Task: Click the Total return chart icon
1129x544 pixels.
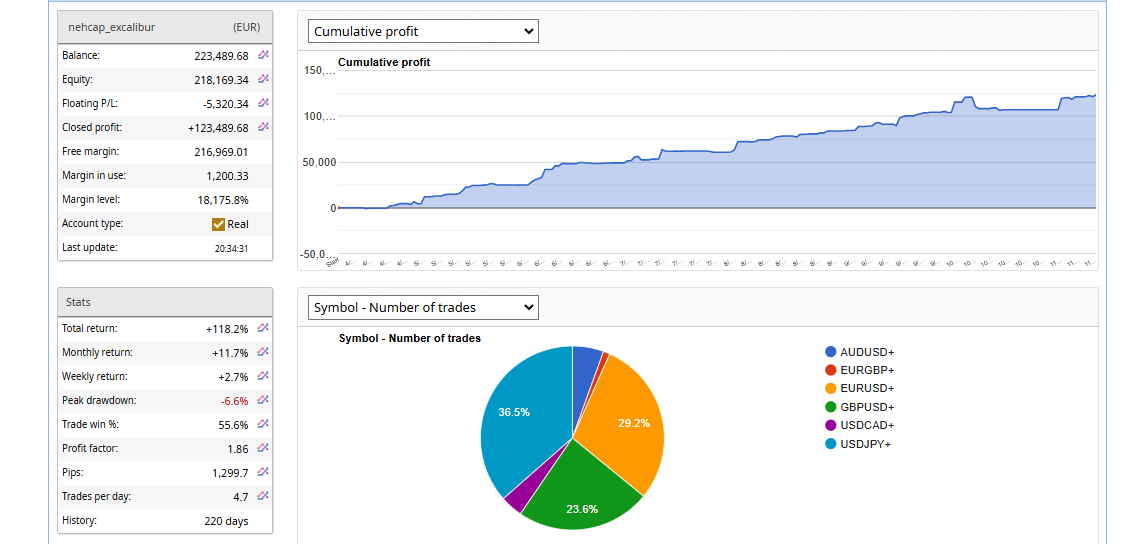Action: (x=263, y=328)
